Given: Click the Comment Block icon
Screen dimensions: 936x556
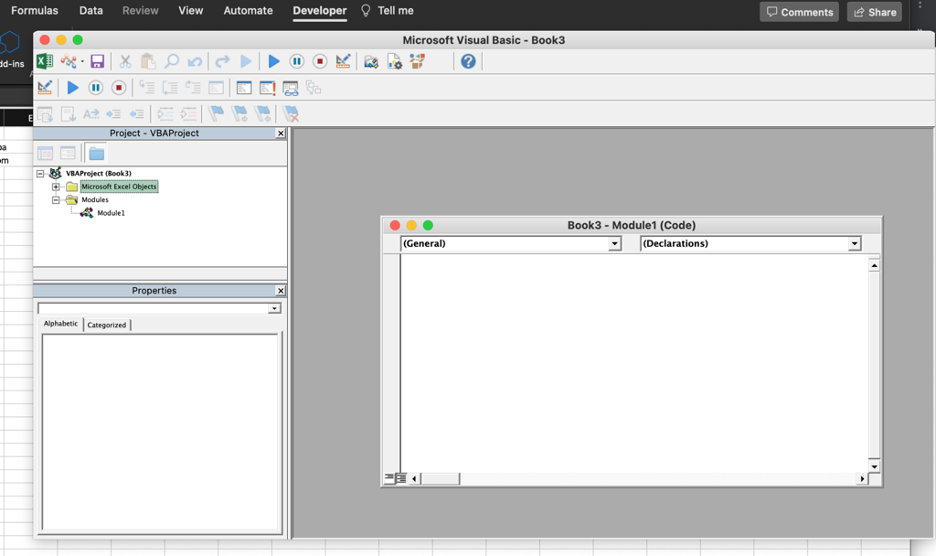Looking at the screenshot, I should (x=165, y=113).
